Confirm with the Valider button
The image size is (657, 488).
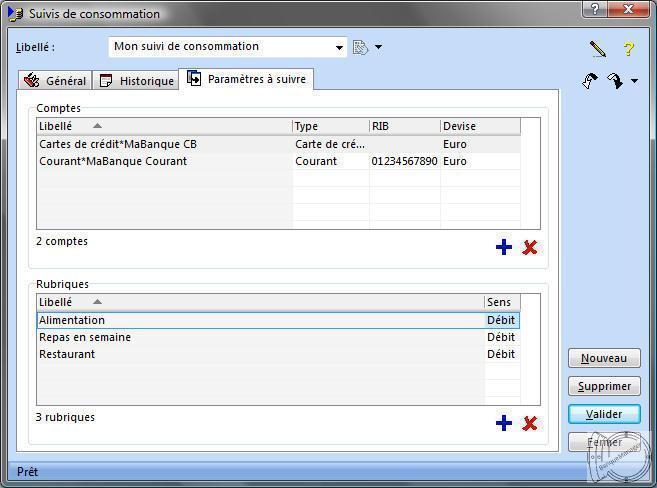coord(604,414)
